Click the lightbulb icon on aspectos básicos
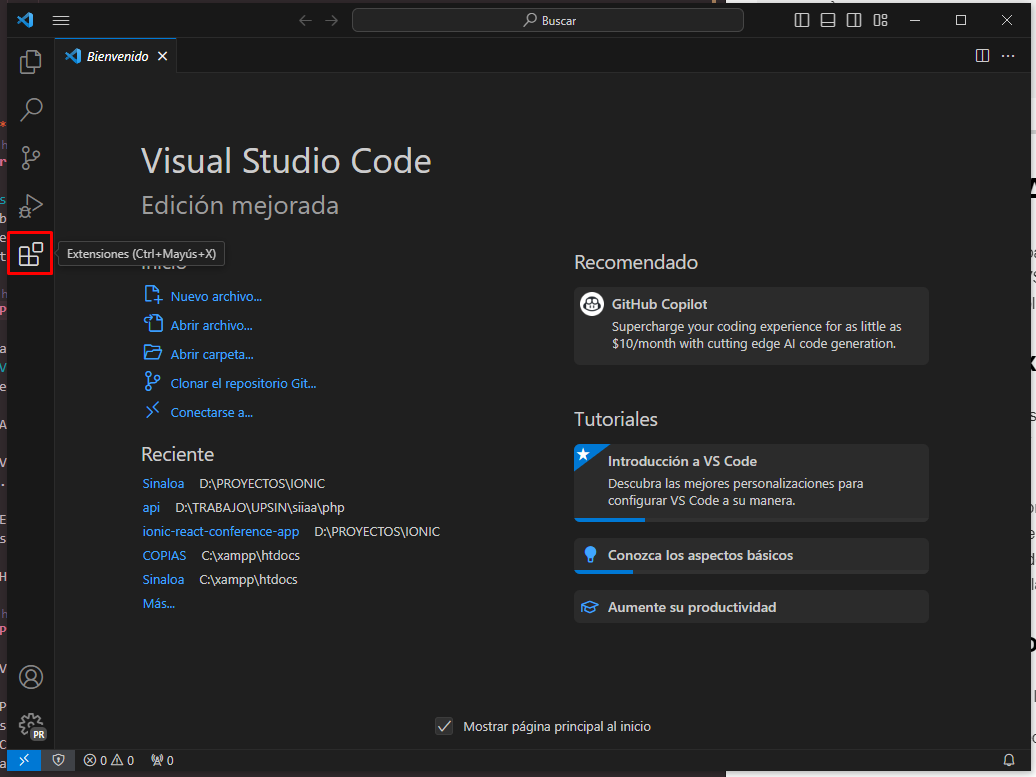The width and height of the screenshot is (1036, 777). point(590,555)
